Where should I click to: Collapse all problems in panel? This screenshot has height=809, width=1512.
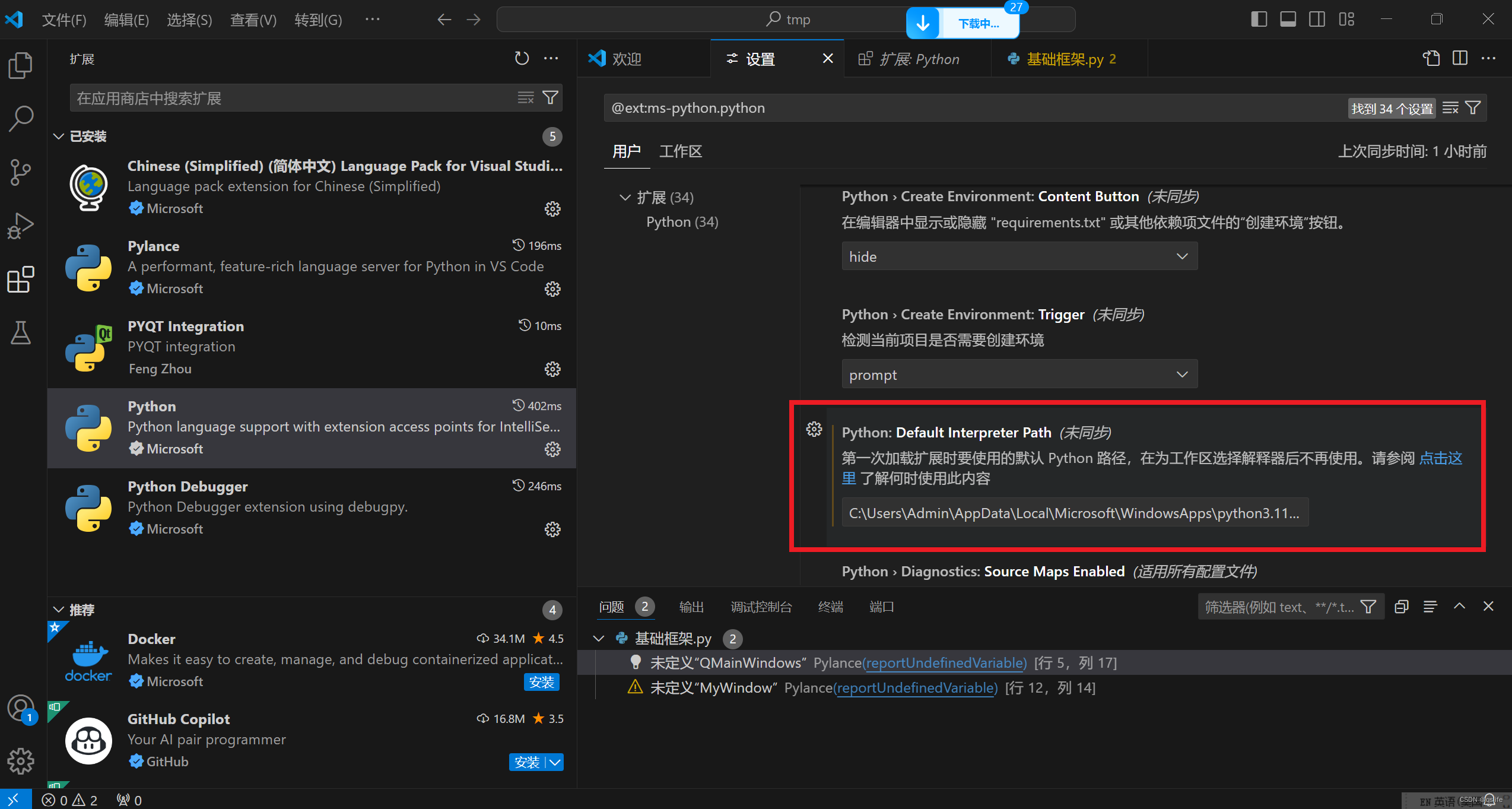click(1402, 607)
